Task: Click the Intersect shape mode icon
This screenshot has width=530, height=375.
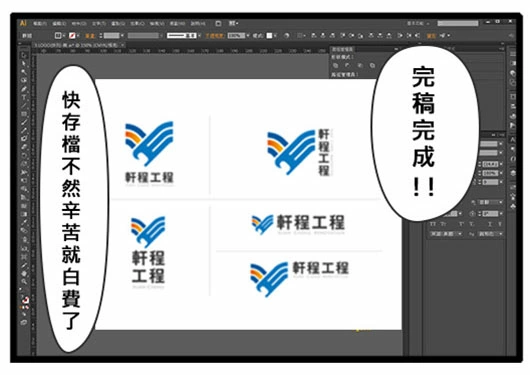Action: pos(360,65)
